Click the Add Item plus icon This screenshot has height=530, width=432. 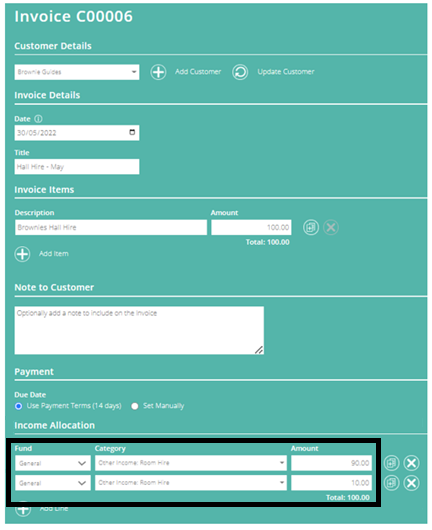coord(23,254)
